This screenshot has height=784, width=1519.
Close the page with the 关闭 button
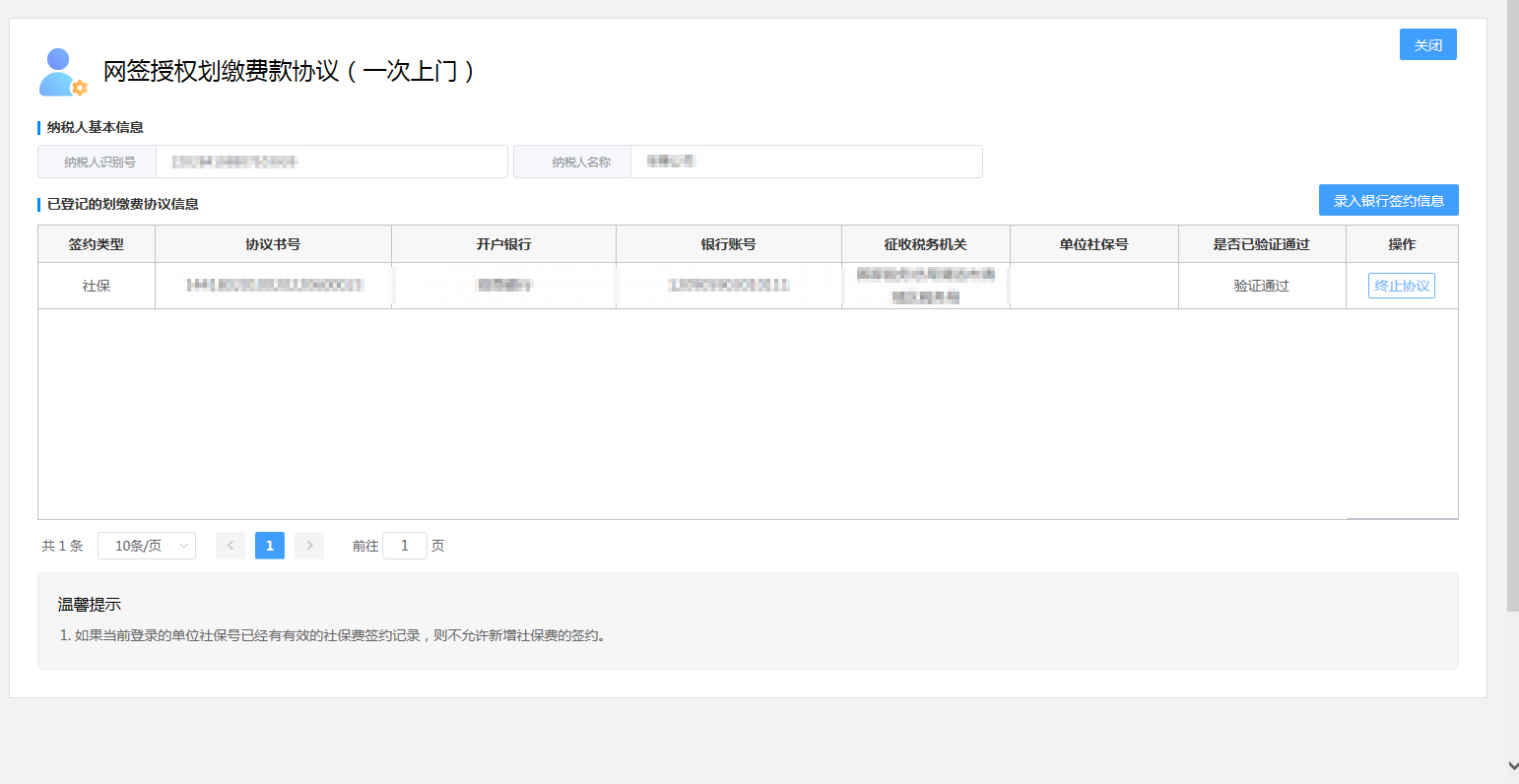(x=1427, y=45)
